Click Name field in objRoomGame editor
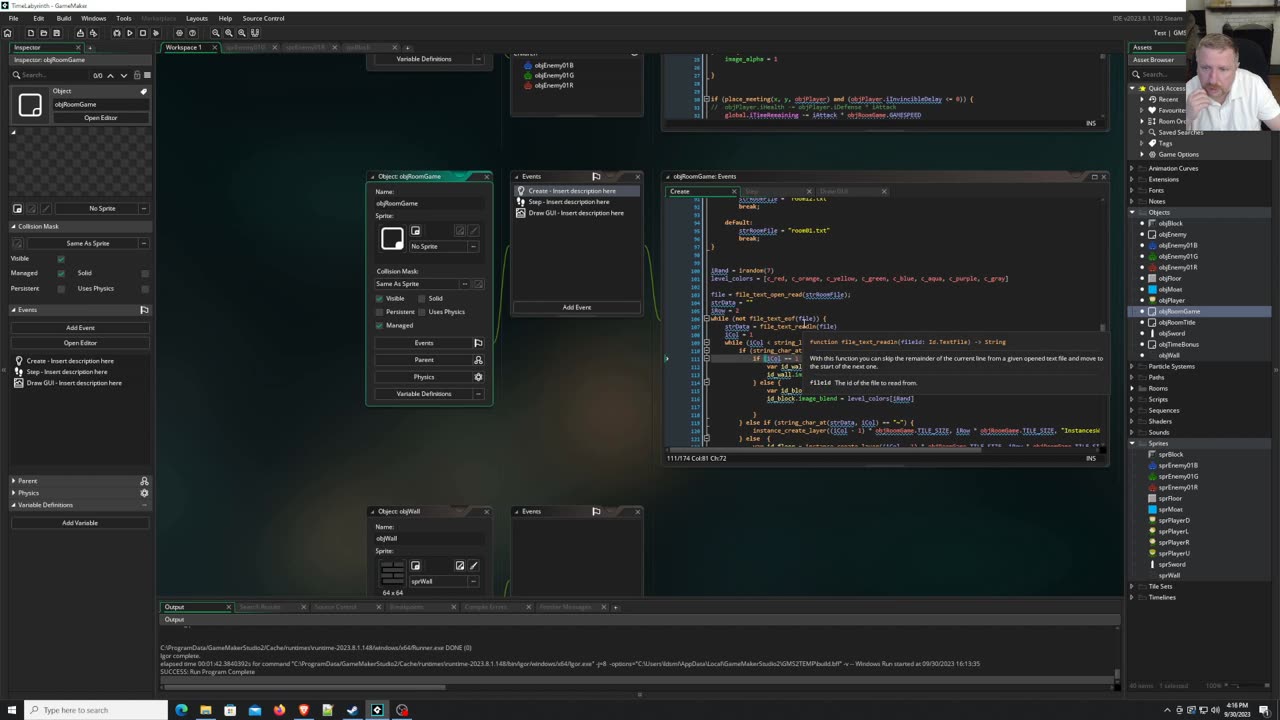 [430, 203]
